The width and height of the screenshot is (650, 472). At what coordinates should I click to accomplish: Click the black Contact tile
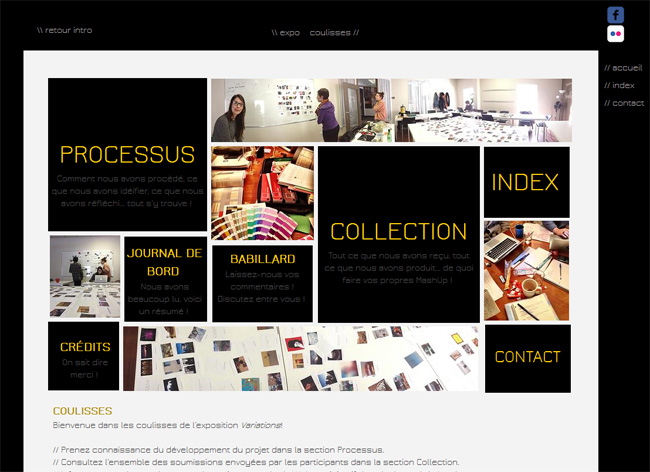coord(527,357)
